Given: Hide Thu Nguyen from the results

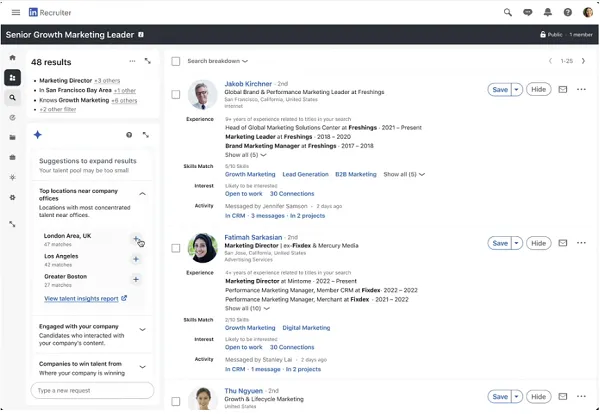Looking at the screenshot, I should pyautogui.click(x=538, y=396).
